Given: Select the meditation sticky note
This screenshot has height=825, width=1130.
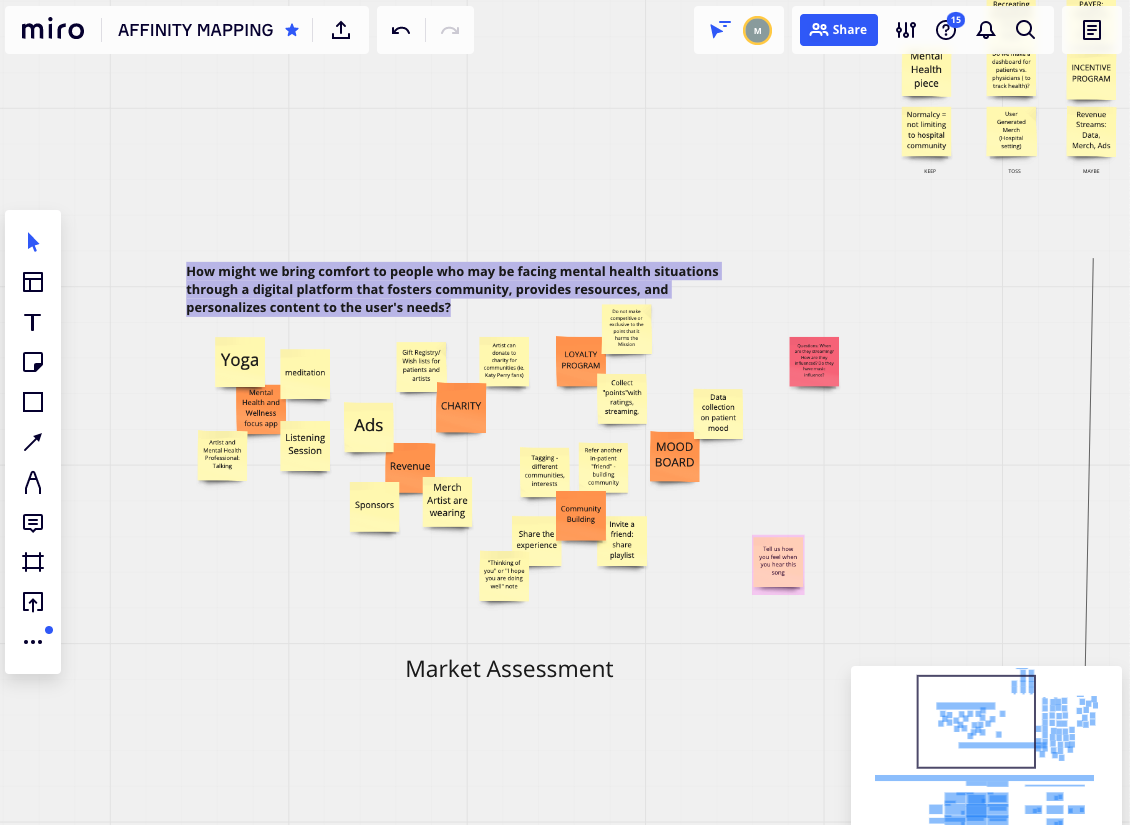Looking at the screenshot, I should [305, 373].
